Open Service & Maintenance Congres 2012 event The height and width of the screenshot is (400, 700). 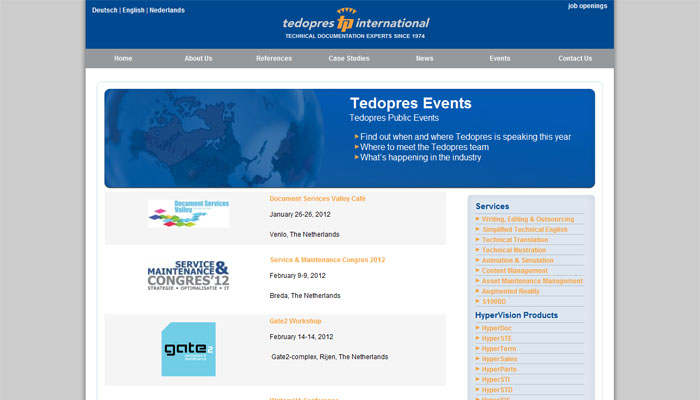[327, 260]
